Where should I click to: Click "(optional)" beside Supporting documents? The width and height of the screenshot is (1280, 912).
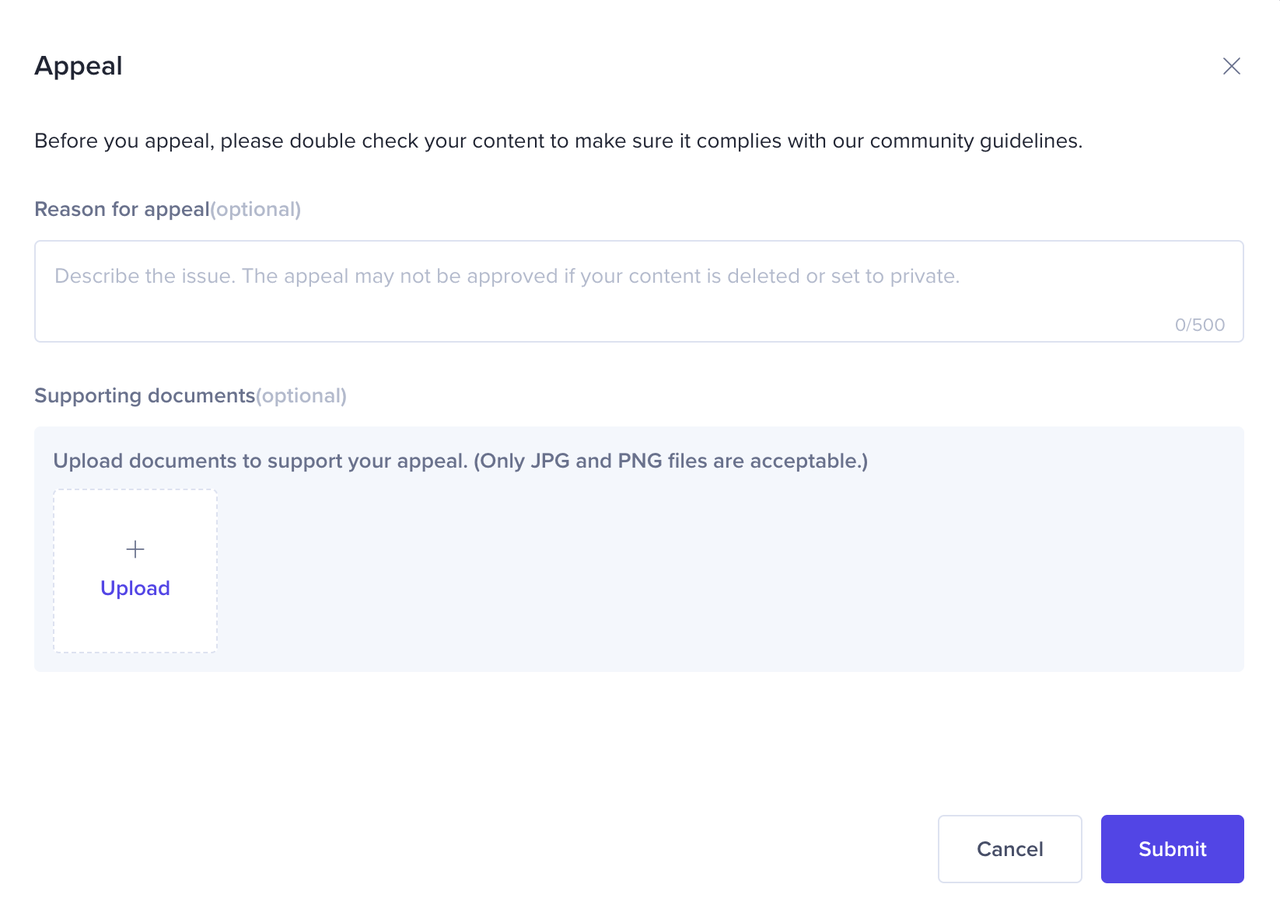301,395
